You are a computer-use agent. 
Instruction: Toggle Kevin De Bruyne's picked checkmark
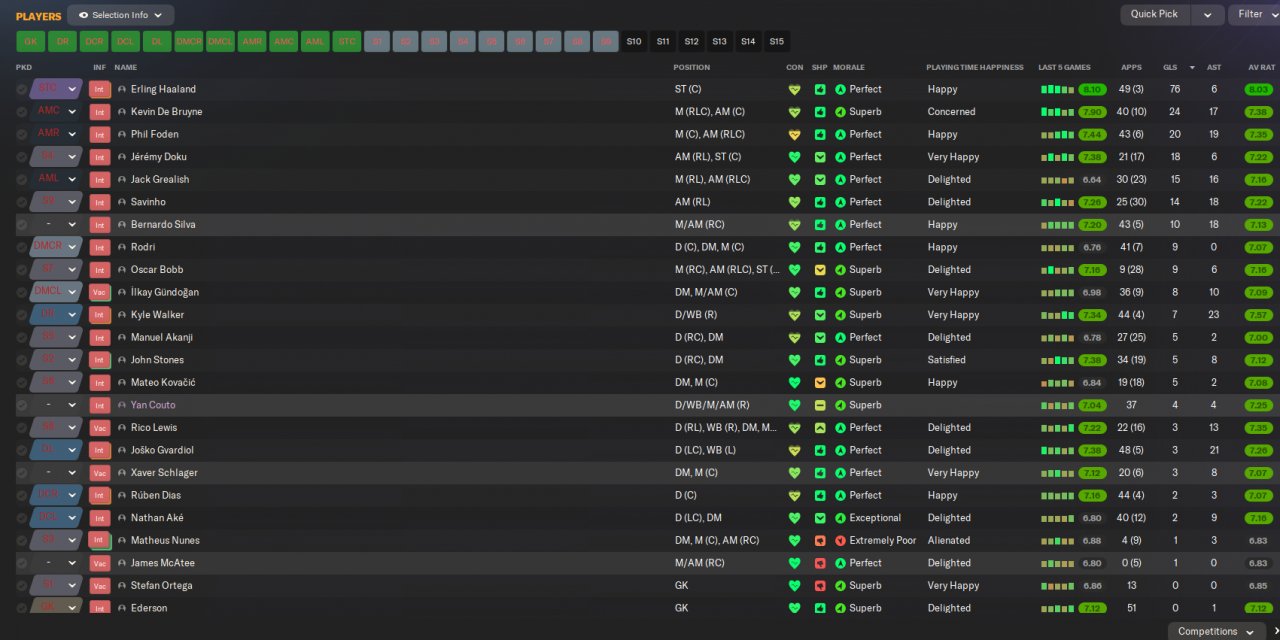tap(22, 112)
